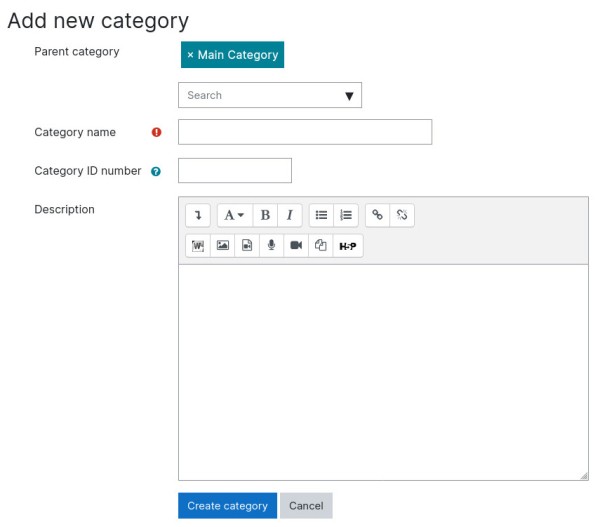Viewport: 600px width, 527px height.
Task: Click the Category name text field
Action: 305,132
